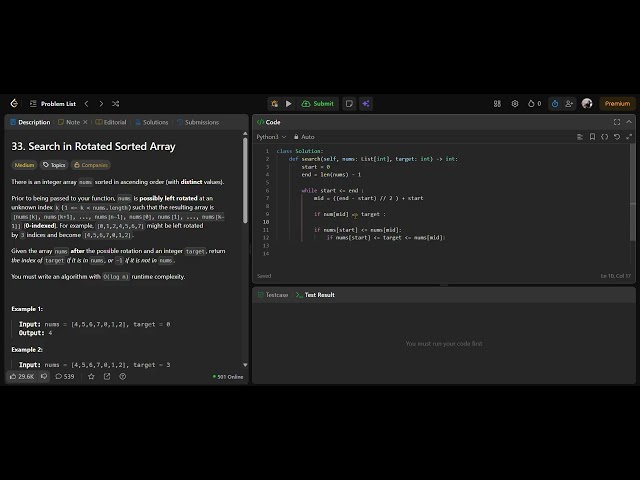Click the format code icon
Screen dimensions: 640x480
tap(580, 137)
